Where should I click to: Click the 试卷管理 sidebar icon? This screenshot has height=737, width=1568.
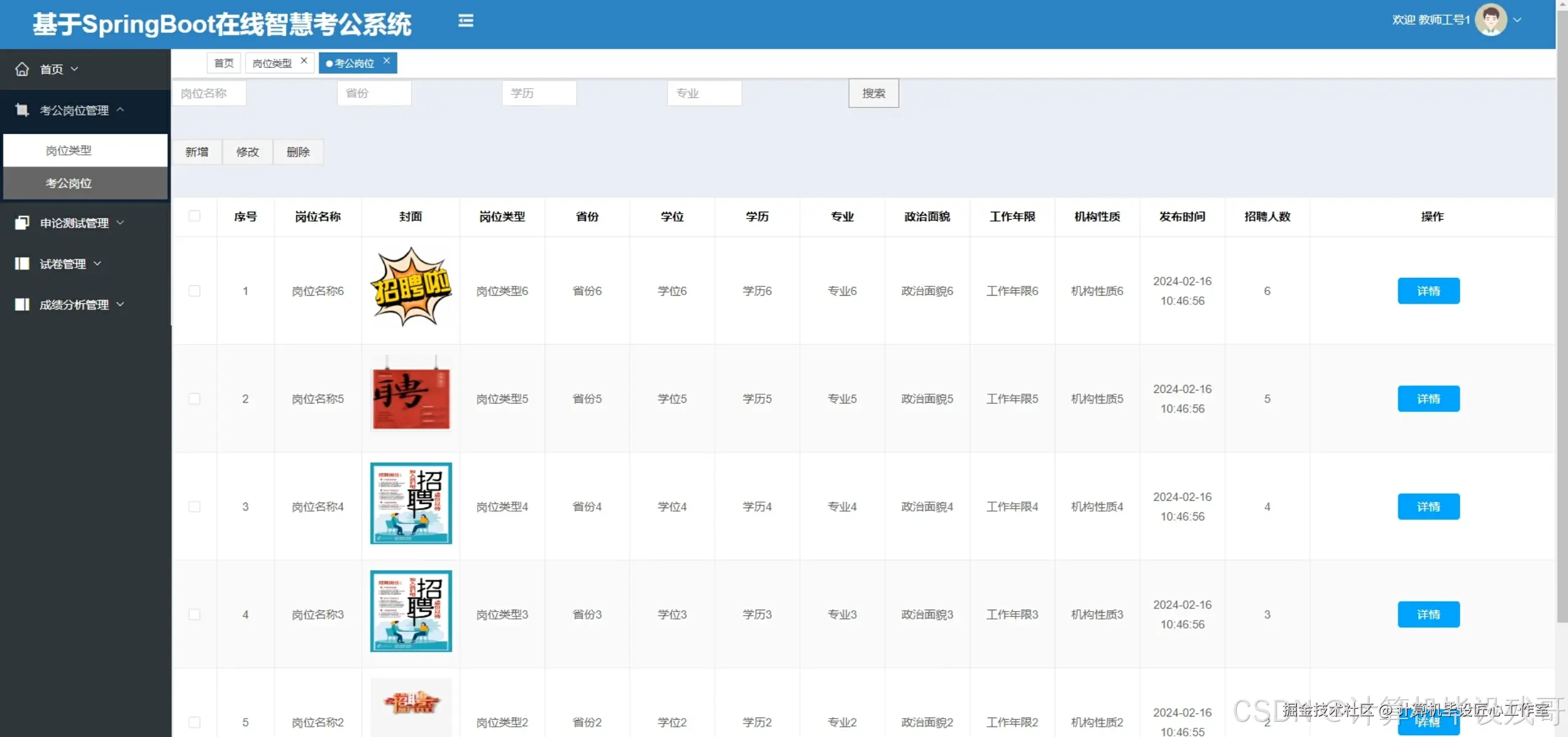pyautogui.click(x=22, y=264)
